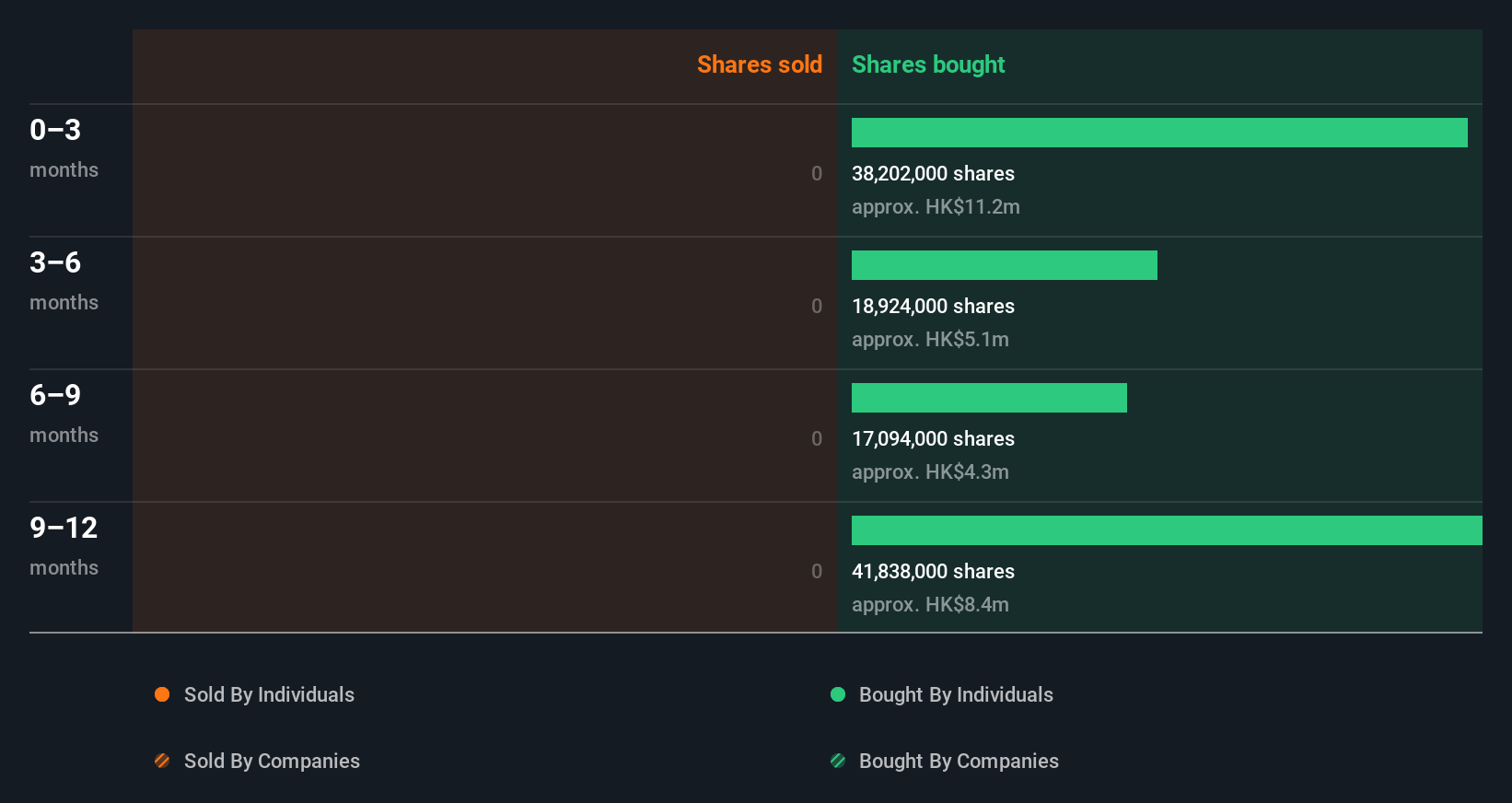Click the Shares sold column header

tap(760, 64)
